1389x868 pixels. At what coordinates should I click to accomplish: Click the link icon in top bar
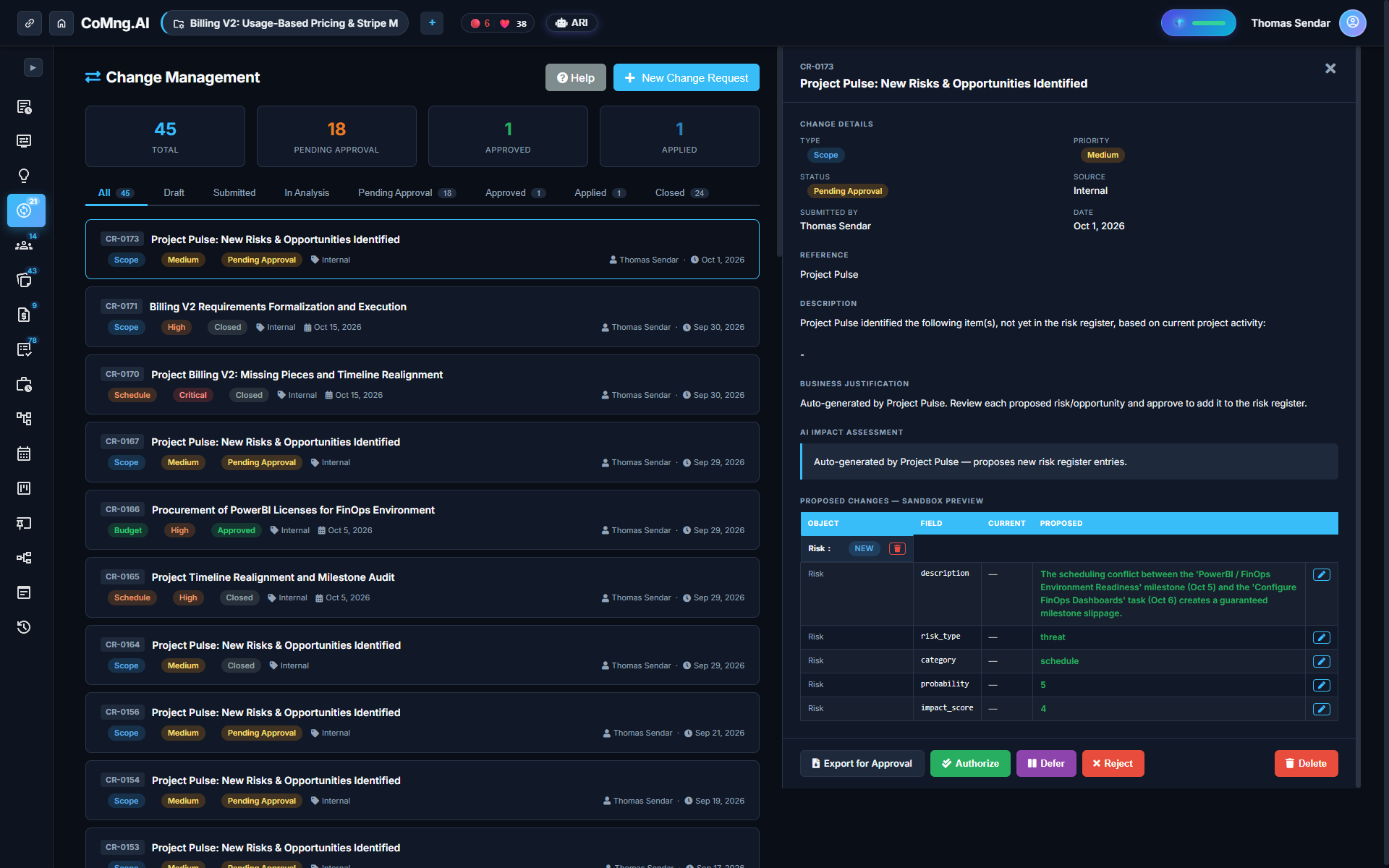coord(30,23)
